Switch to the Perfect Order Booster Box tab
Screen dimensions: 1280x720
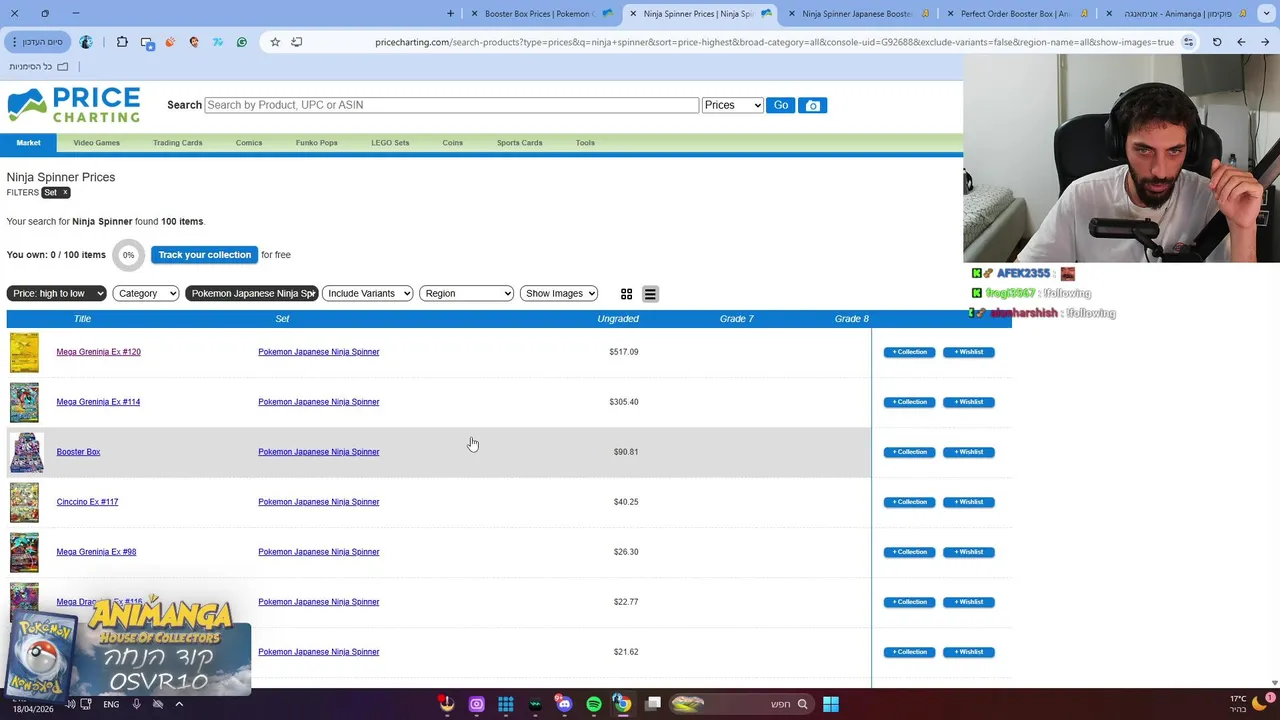[x=1020, y=13]
